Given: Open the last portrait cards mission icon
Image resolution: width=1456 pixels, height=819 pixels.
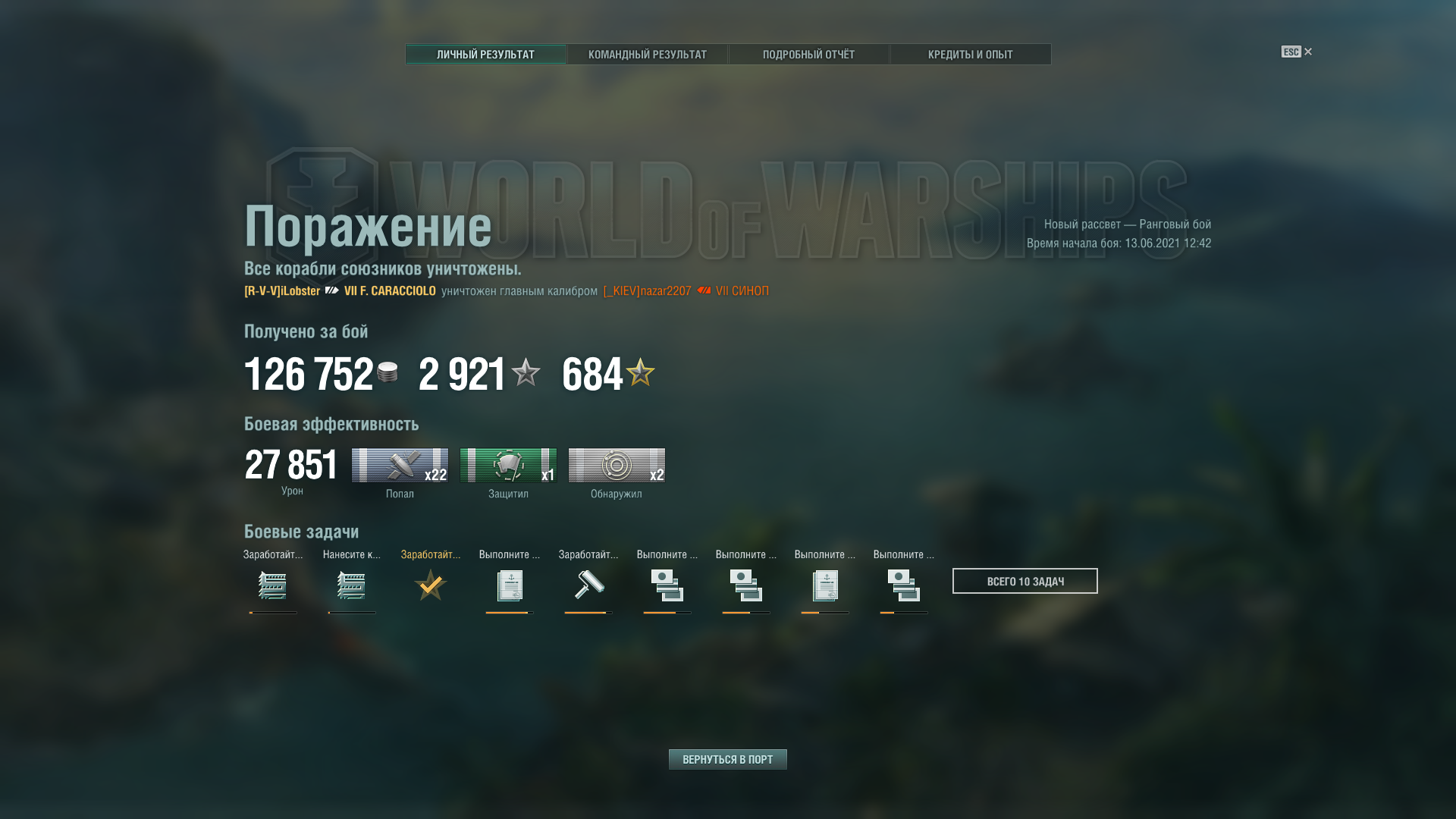Looking at the screenshot, I should coord(904,585).
